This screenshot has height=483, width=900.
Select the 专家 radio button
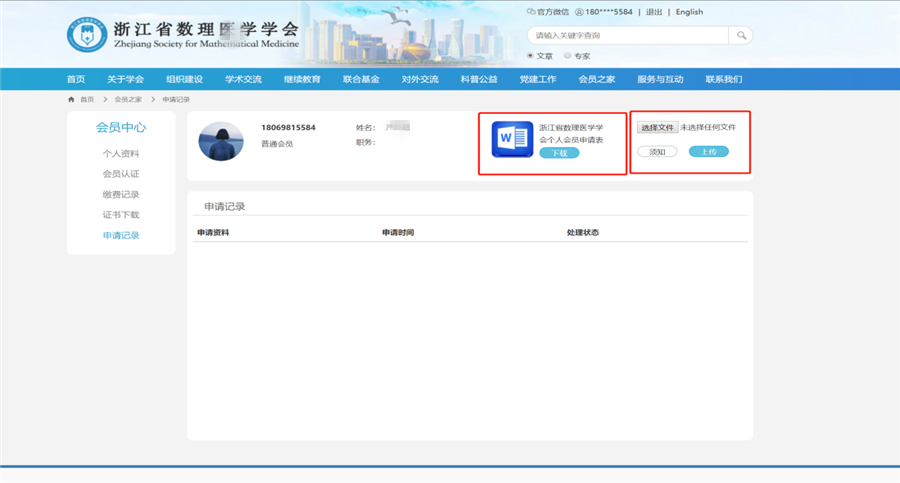pyautogui.click(x=568, y=56)
